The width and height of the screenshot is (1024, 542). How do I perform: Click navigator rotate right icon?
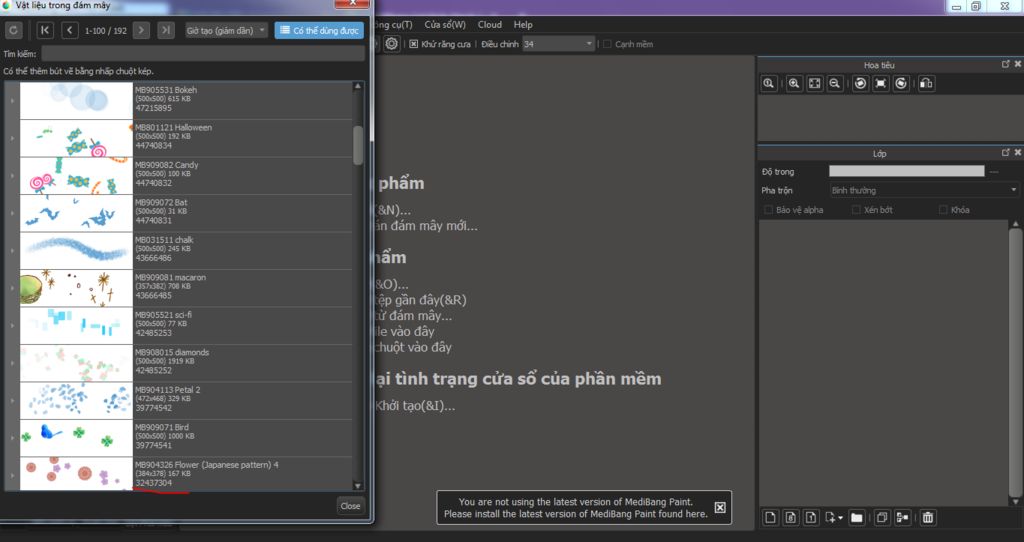coord(901,83)
